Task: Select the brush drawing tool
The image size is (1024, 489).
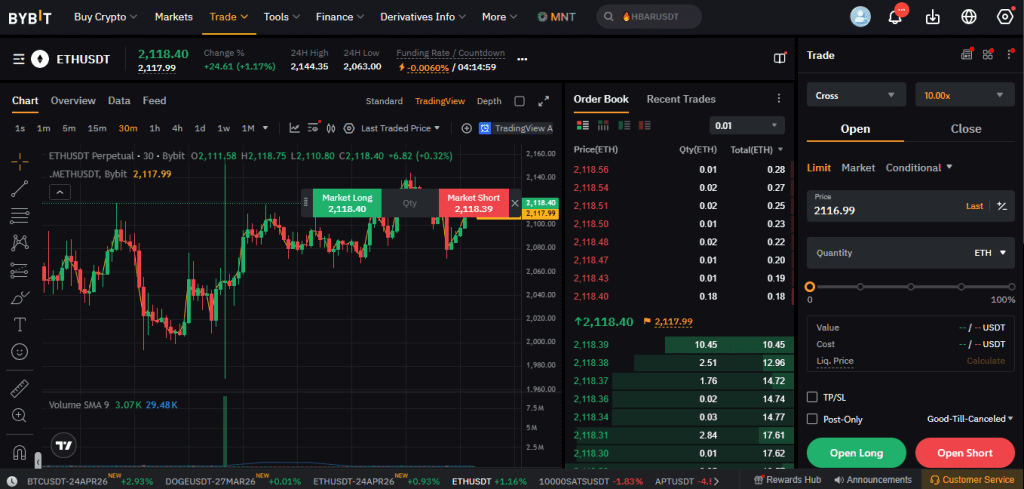Action: coord(20,298)
